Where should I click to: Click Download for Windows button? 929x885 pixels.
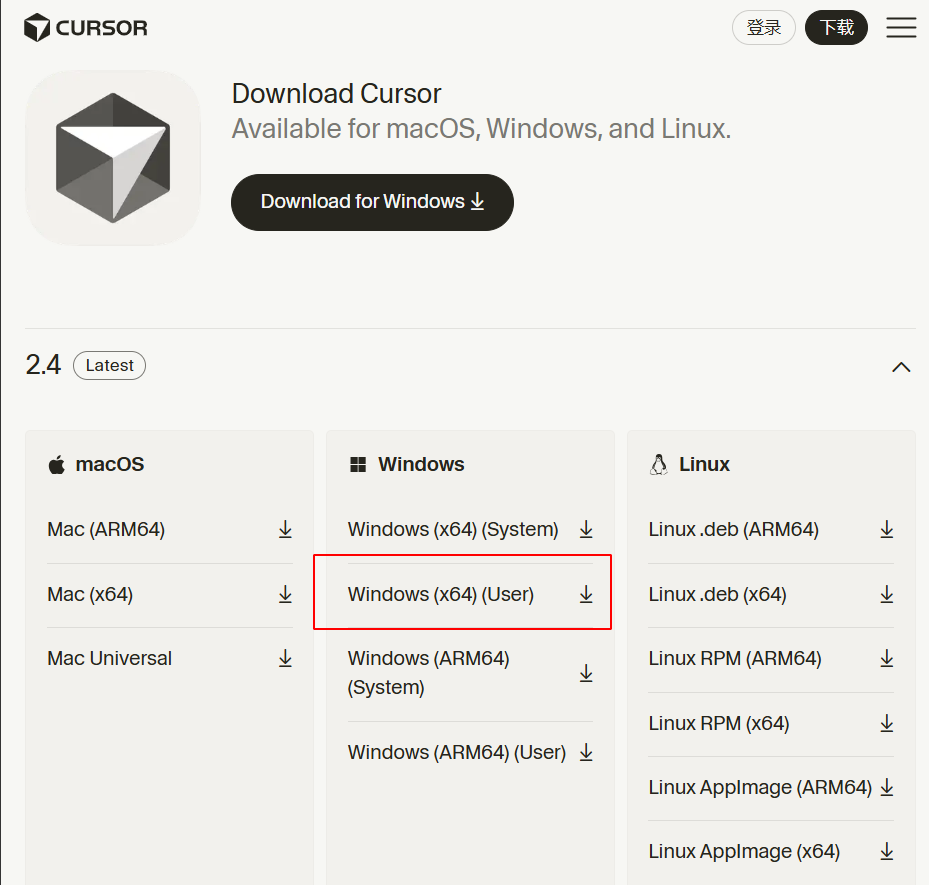372,202
